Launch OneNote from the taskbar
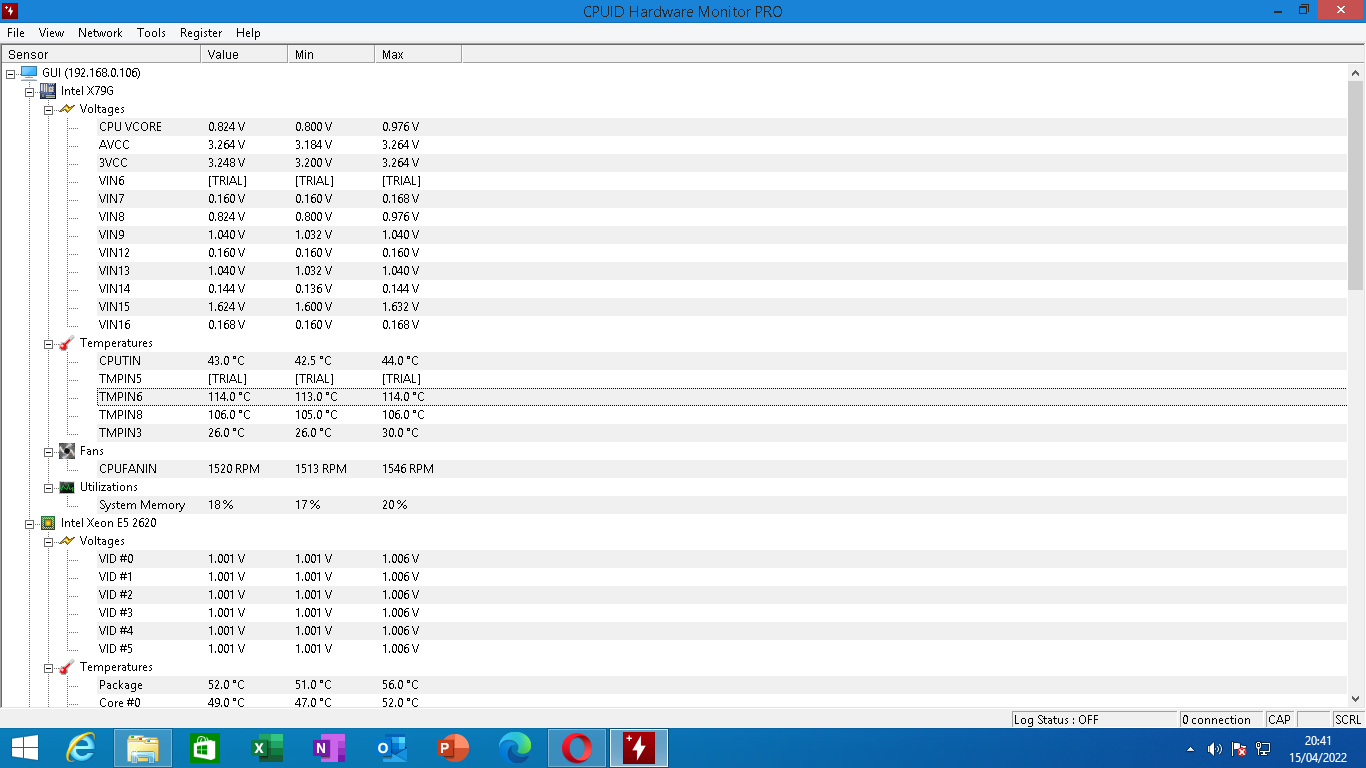Viewport: 1366px width, 768px height. (329, 748)
